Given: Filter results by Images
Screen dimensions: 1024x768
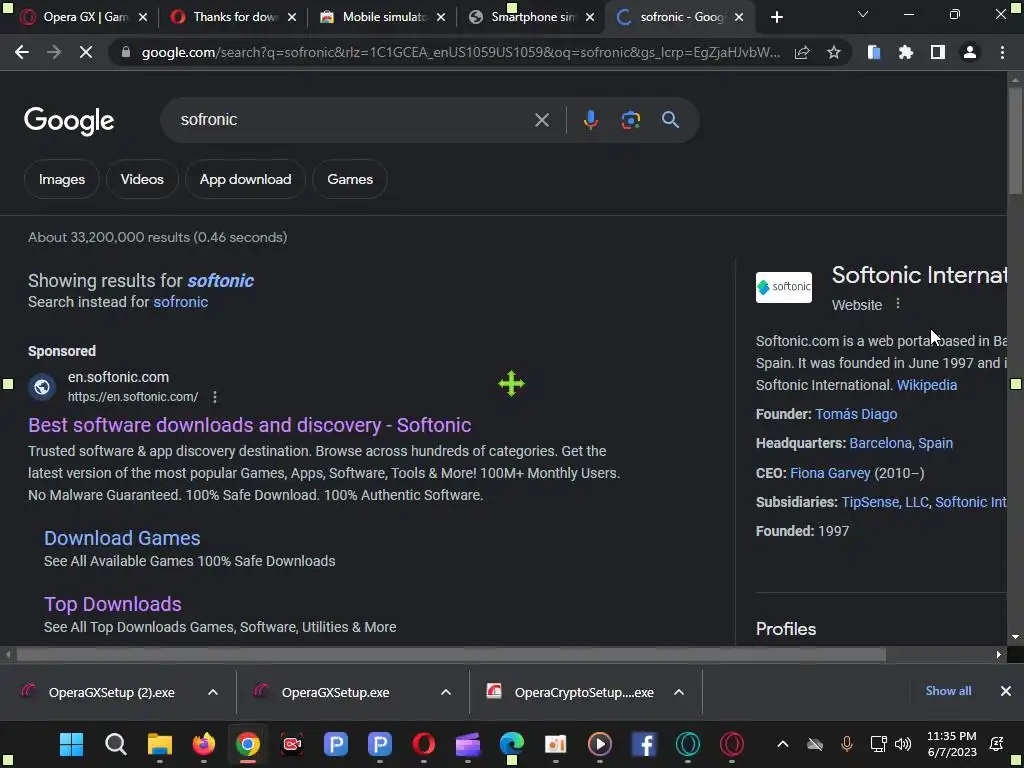Looking at the screenshot, I should [x=62, y=180].
